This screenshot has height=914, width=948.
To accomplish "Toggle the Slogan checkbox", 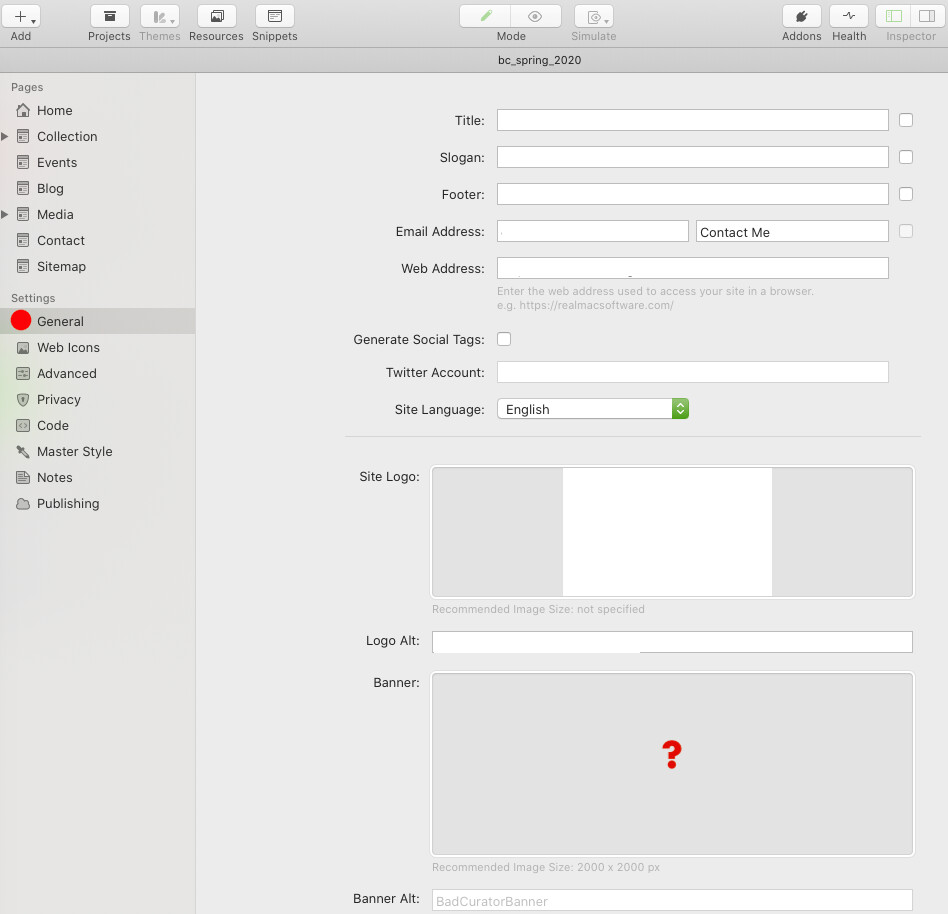I will (x=906, y=157).
